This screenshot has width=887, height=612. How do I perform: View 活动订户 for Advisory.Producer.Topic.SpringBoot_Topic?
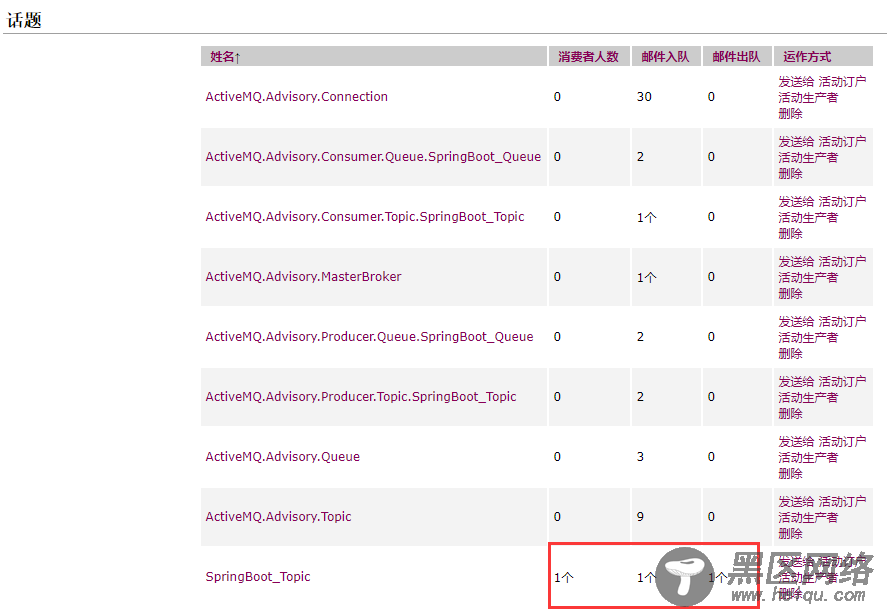(842, 381)
